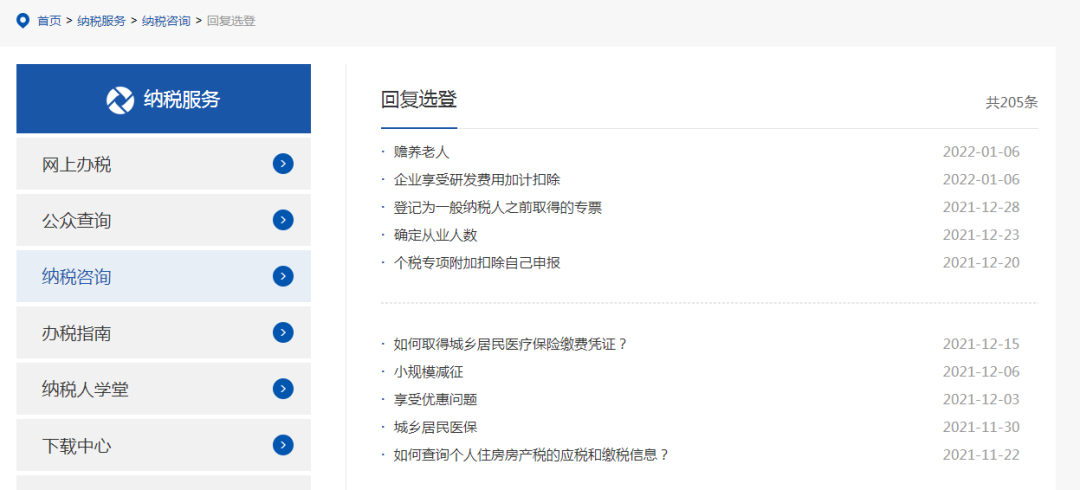This screenshot has width=1080, height=490.
Task: Open 纳税服务 breadcrumb link
Action: tap(101, 21)
